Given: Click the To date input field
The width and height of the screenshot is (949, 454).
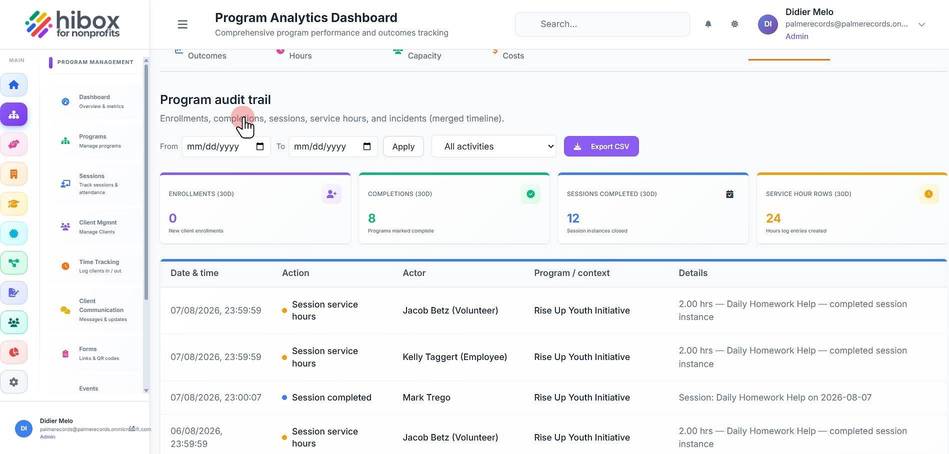Looking at the screenshot, I should click(x=333, y=146).
